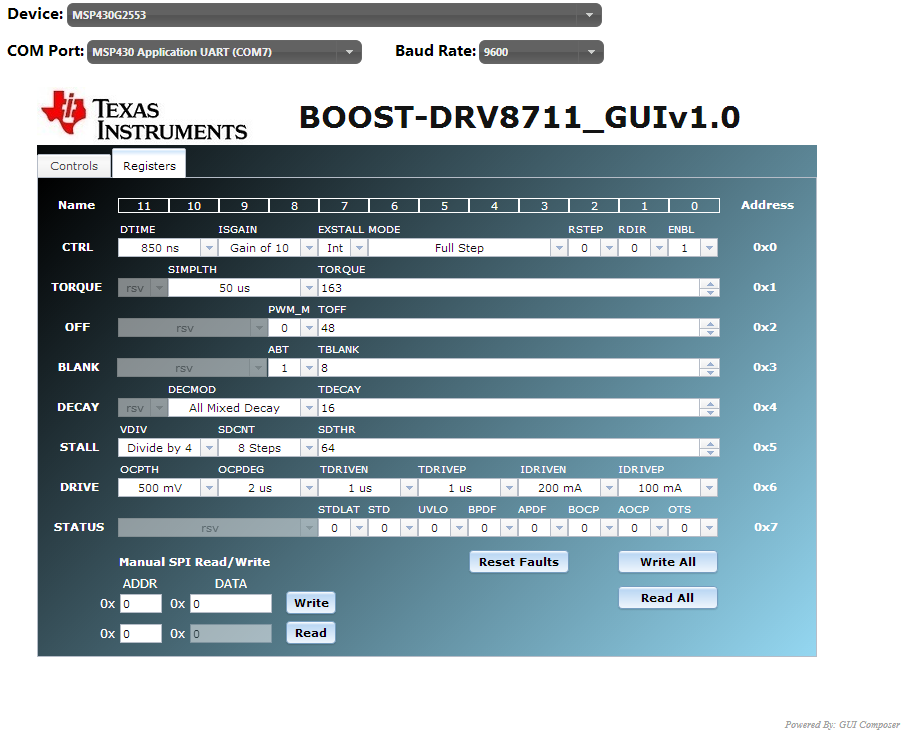Click the SDTHR value field showing 64
Viewport: 908px width, 733px height.
pos(508,448)
